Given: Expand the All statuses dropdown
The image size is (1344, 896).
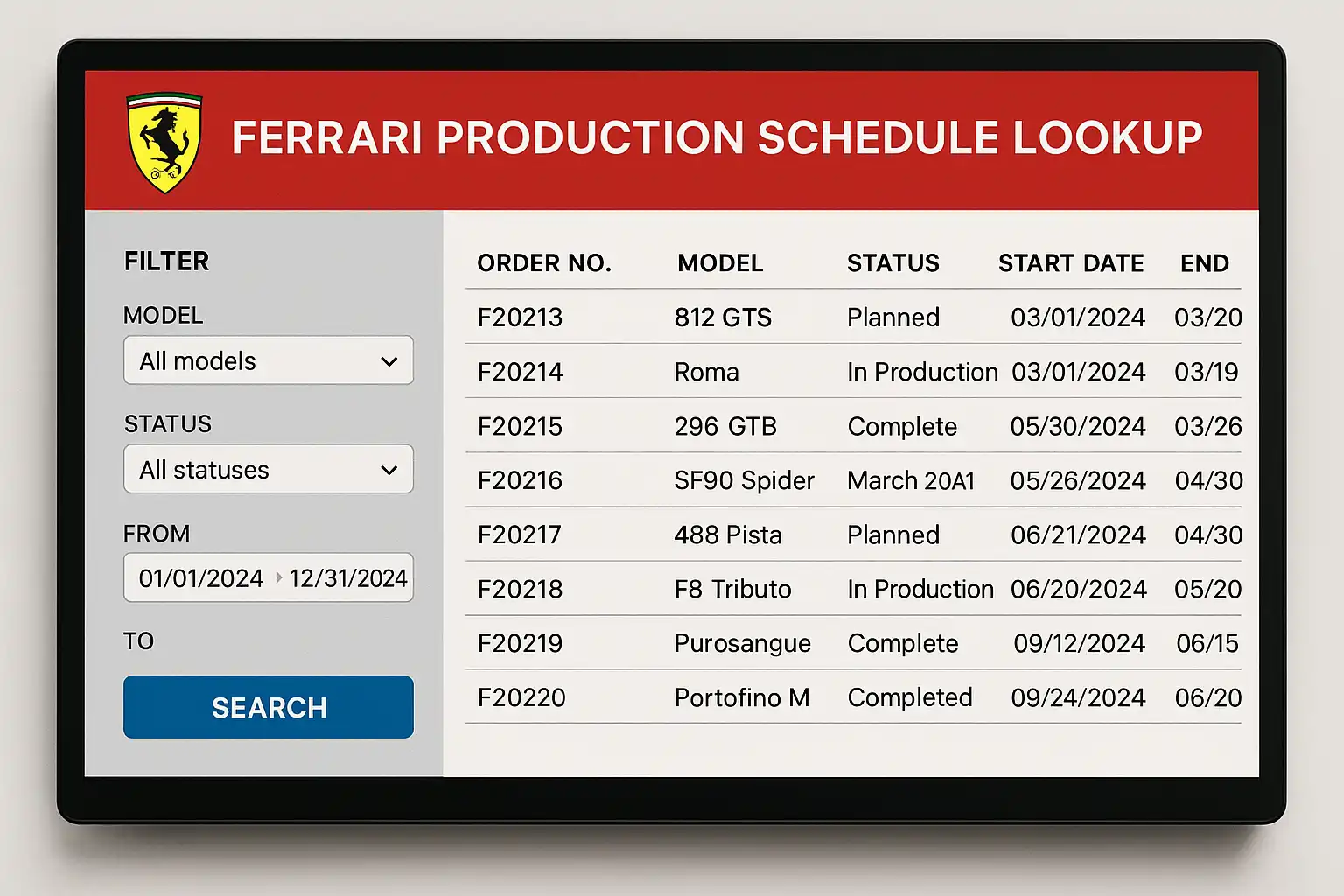Looking at the screenshot, I should pyautogui.click(x=268, y=470).
